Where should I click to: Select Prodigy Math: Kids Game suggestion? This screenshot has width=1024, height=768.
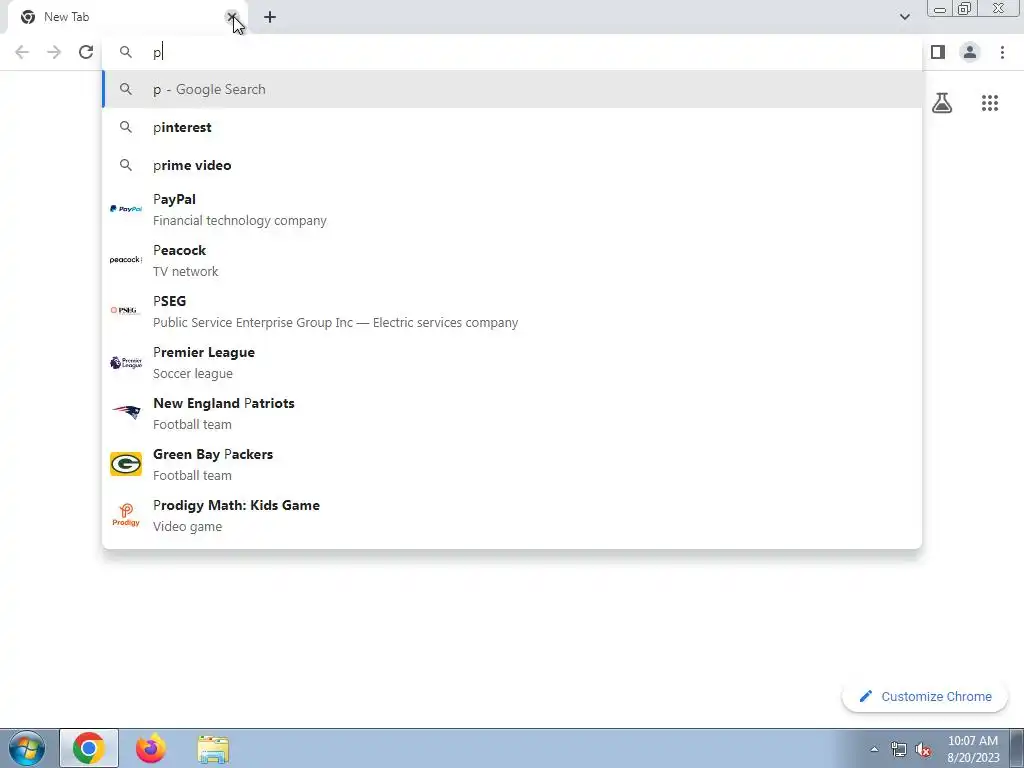click(x=512, y=515)
